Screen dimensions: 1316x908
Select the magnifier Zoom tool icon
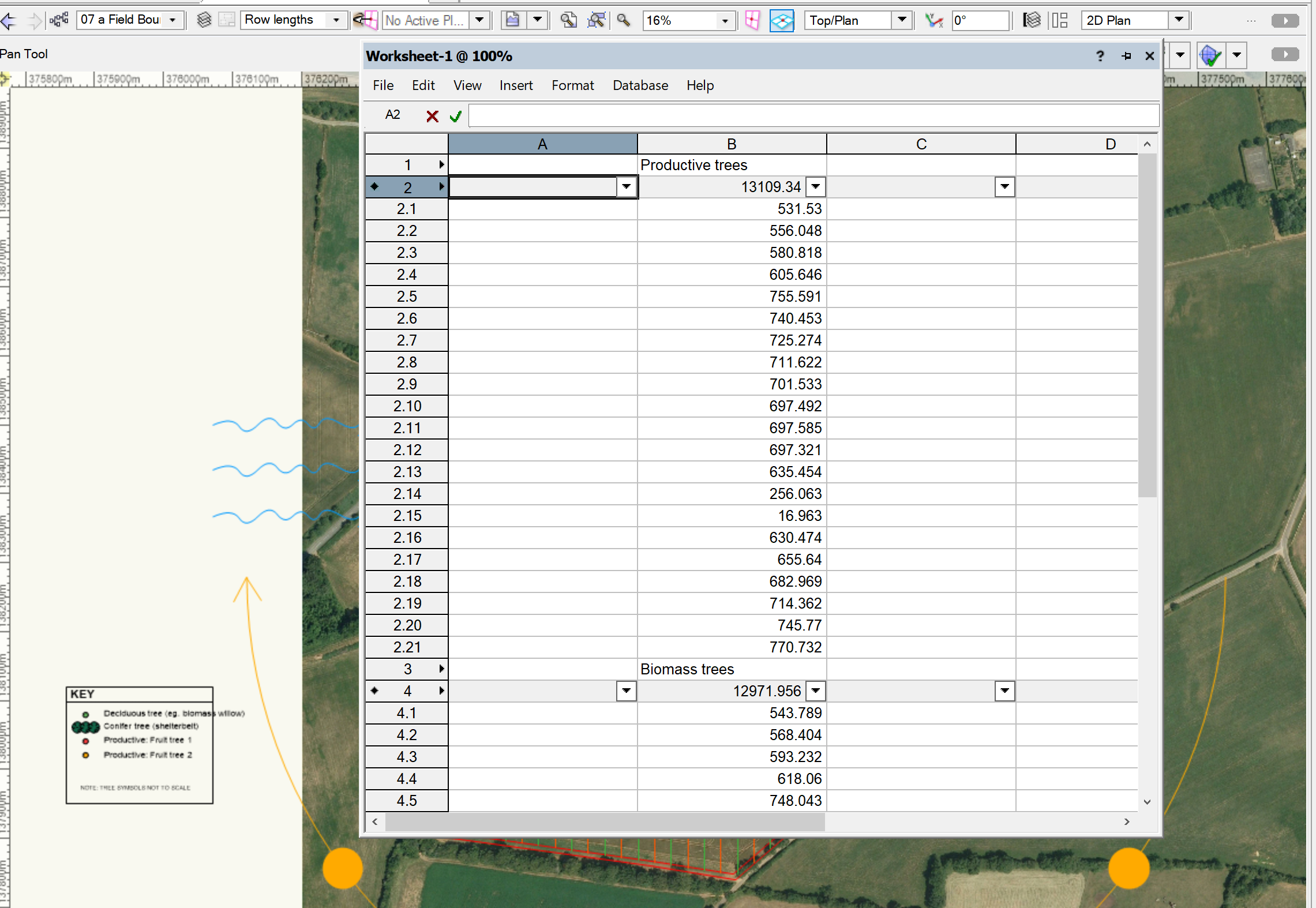(x=623, y=21)
